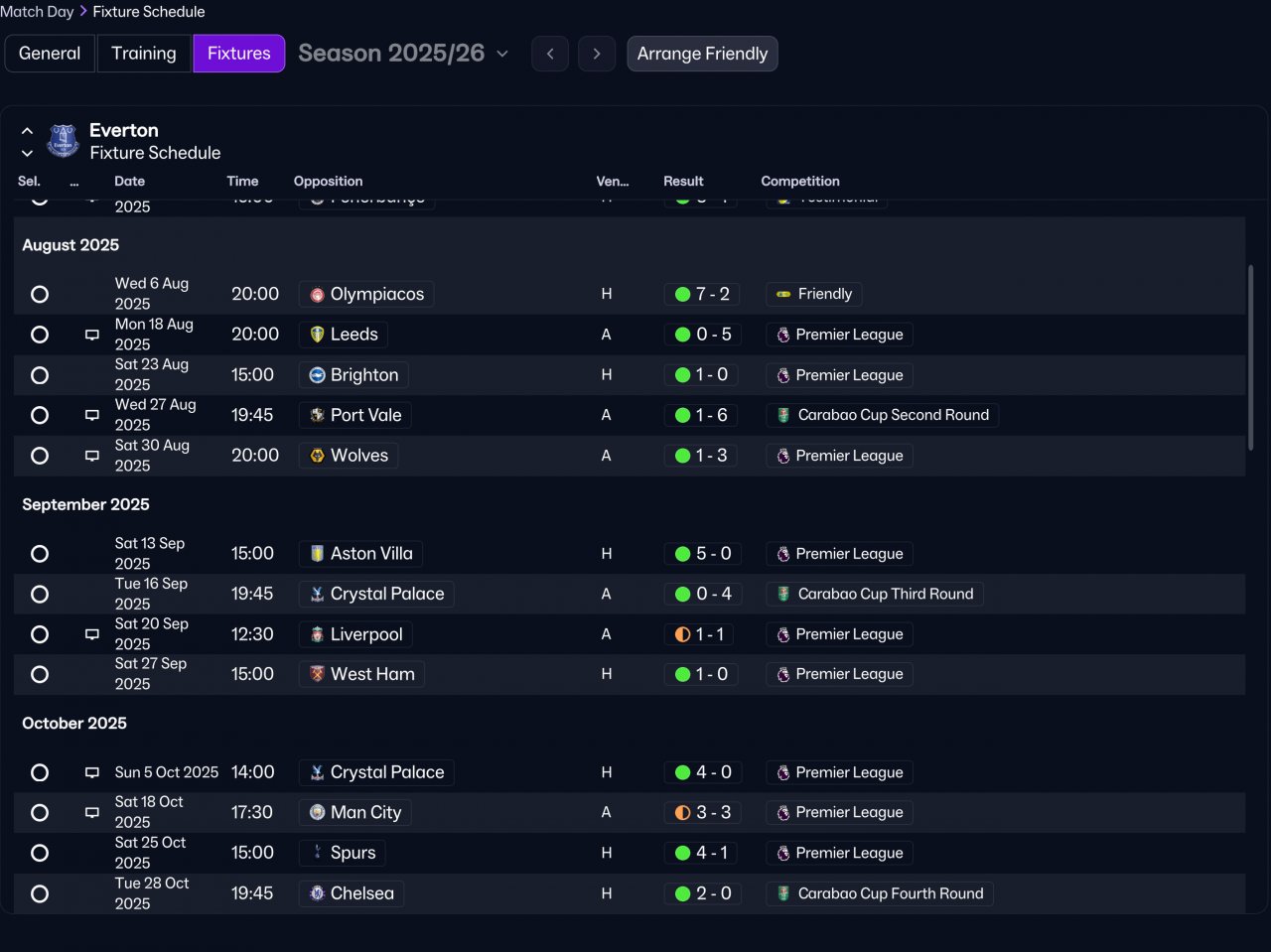
Task: Click Crystal Palace badge in 5 Oct row
Action: coord(317,772)
